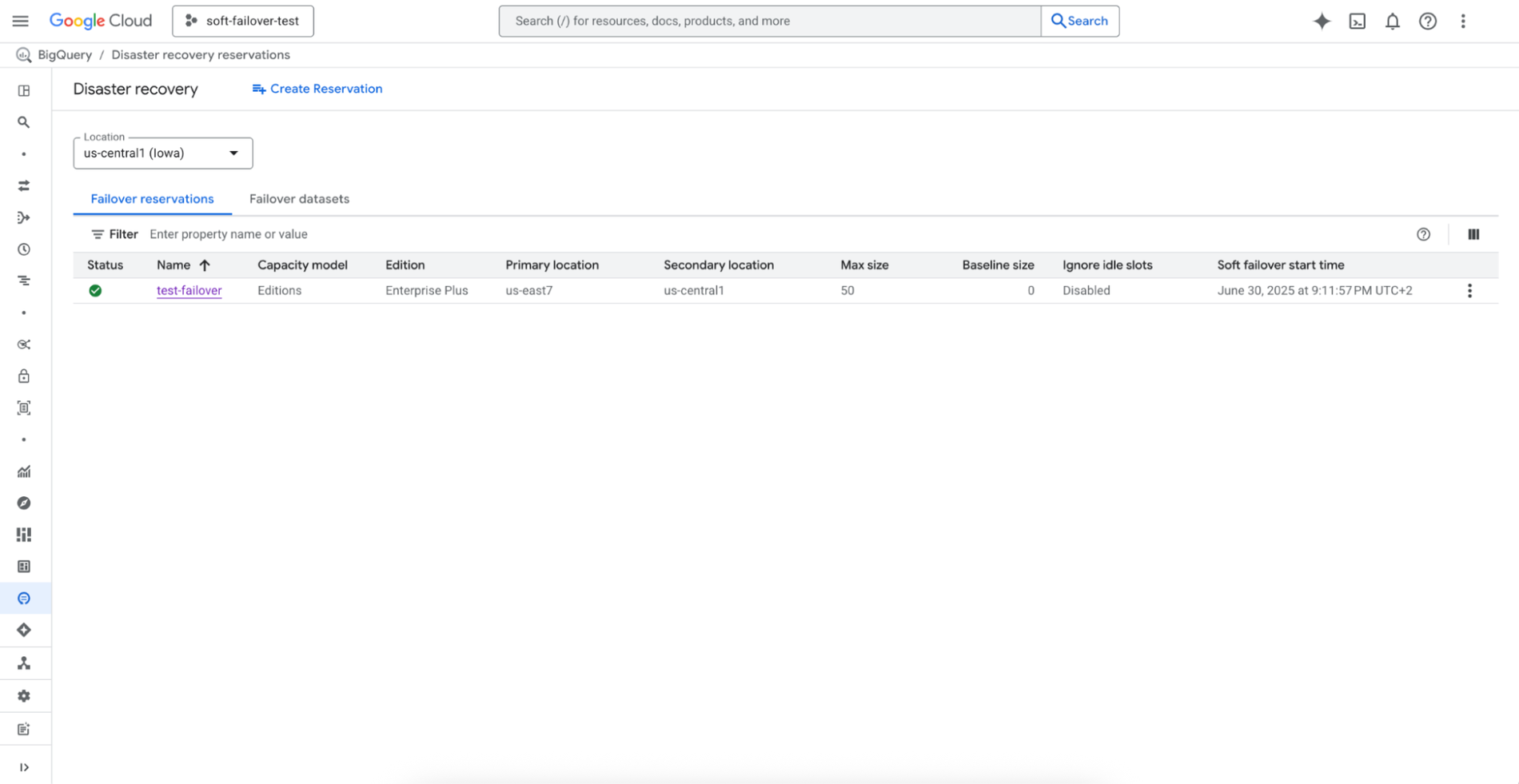The image size is (1519, 784).
Task: Open help question mark in top bar
Action: click(x=1428, y=22)
